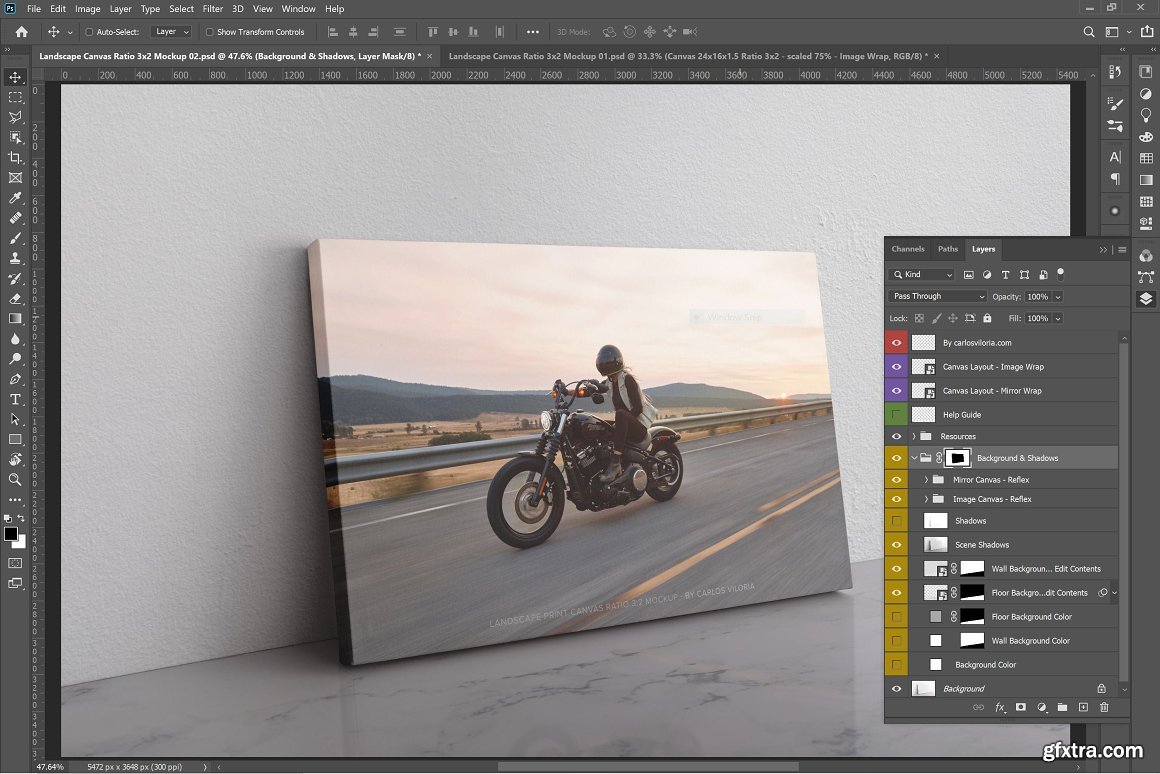Expand the Resources layer group

click(x=914, y=437)
